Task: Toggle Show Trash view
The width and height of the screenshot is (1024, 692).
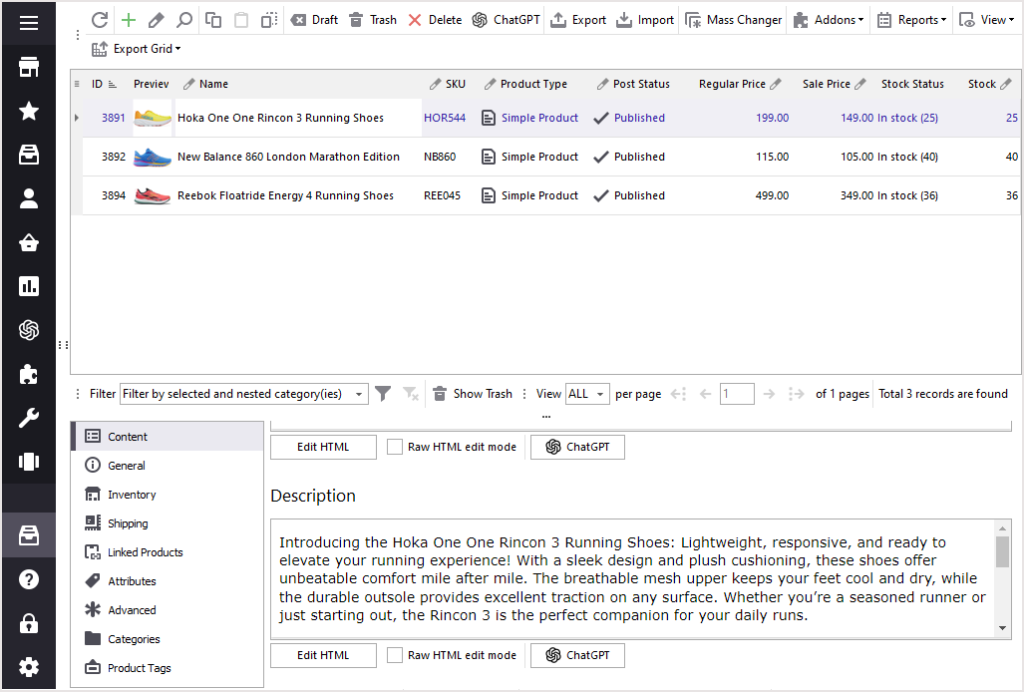Action: pyautogui.click(x=472, y=393)
